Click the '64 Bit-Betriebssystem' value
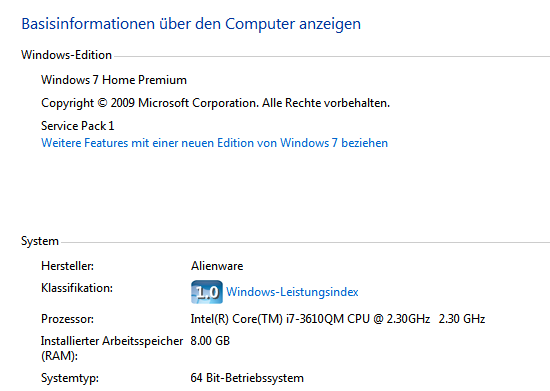The height and width of the screenshot is (391, 550). pos(247,378)
